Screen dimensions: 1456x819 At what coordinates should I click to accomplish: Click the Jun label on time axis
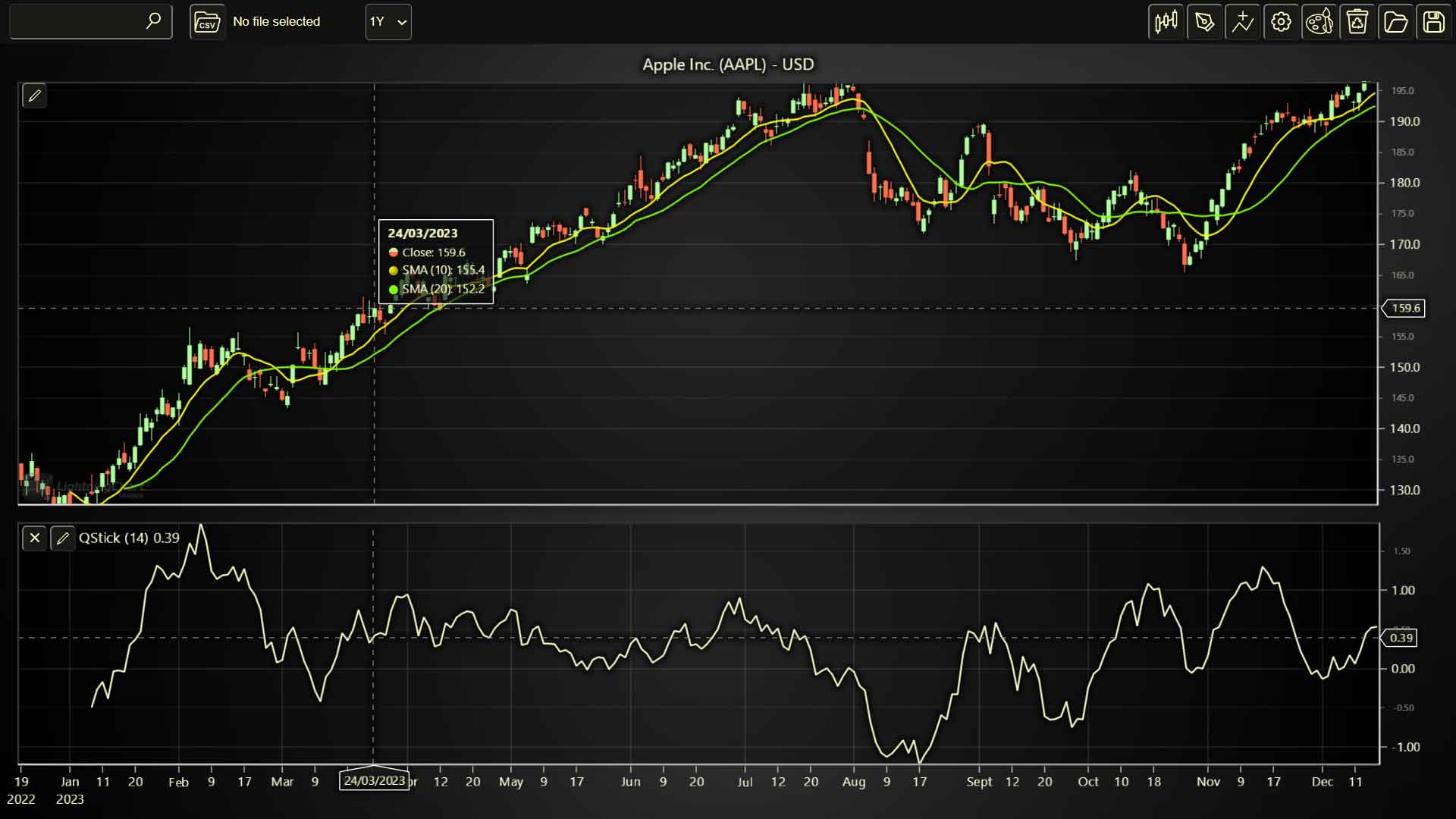point(631,782)
